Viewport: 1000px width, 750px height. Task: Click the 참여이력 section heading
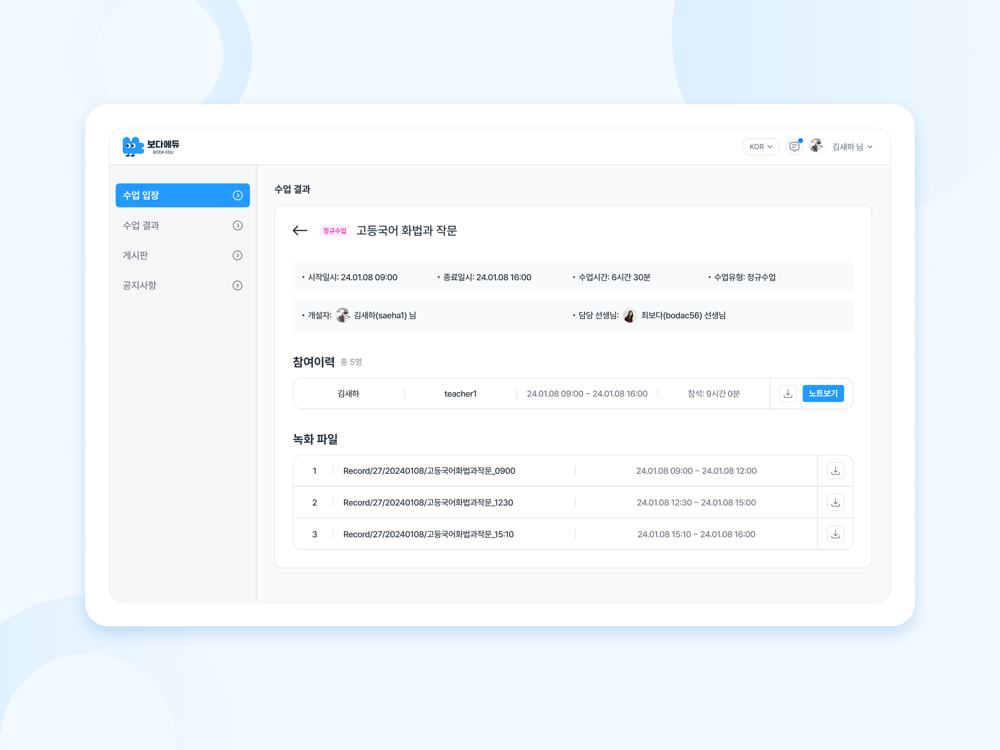click(x=313, y=362)
